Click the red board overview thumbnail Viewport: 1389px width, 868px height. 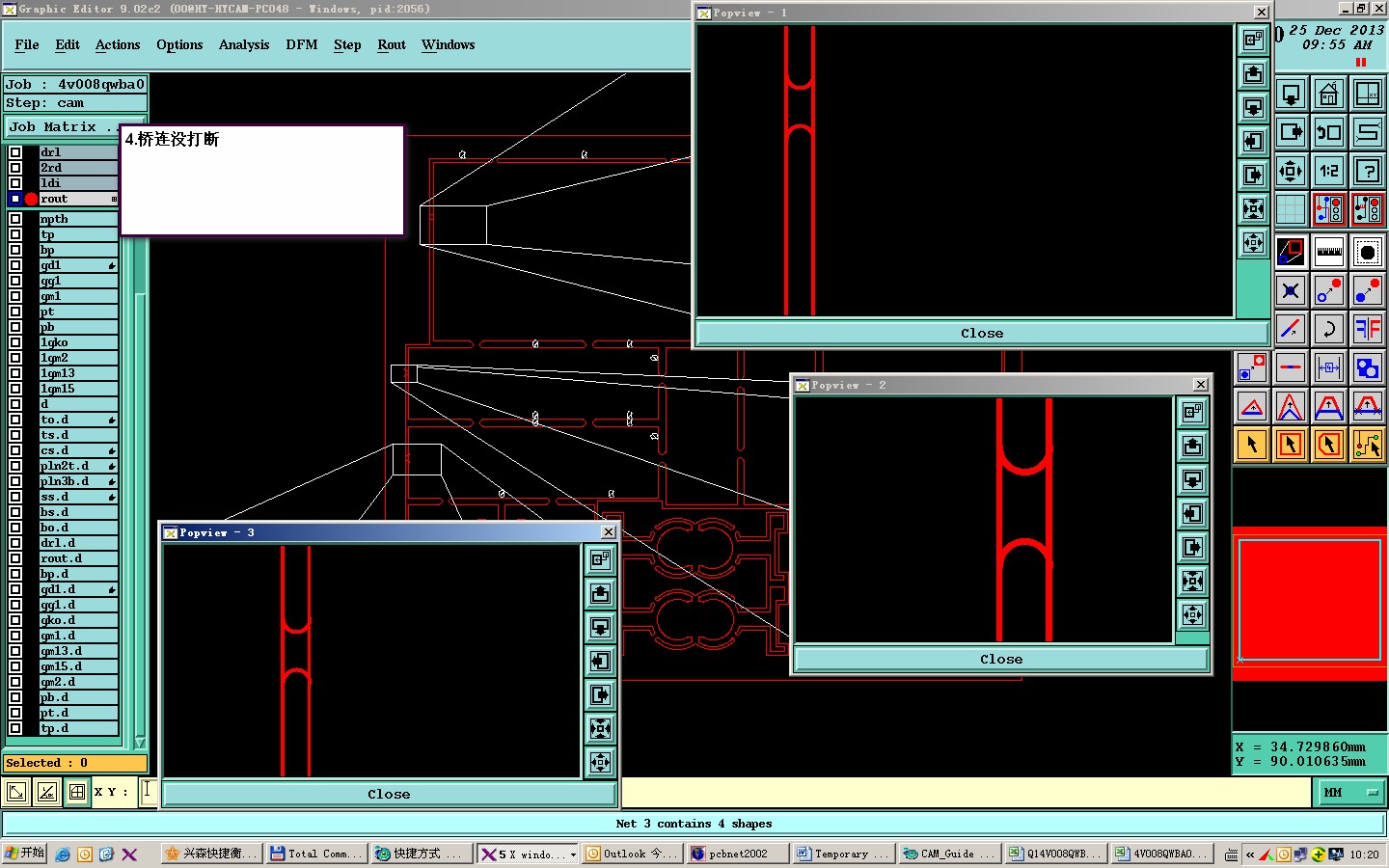(x=1310, y=603)
